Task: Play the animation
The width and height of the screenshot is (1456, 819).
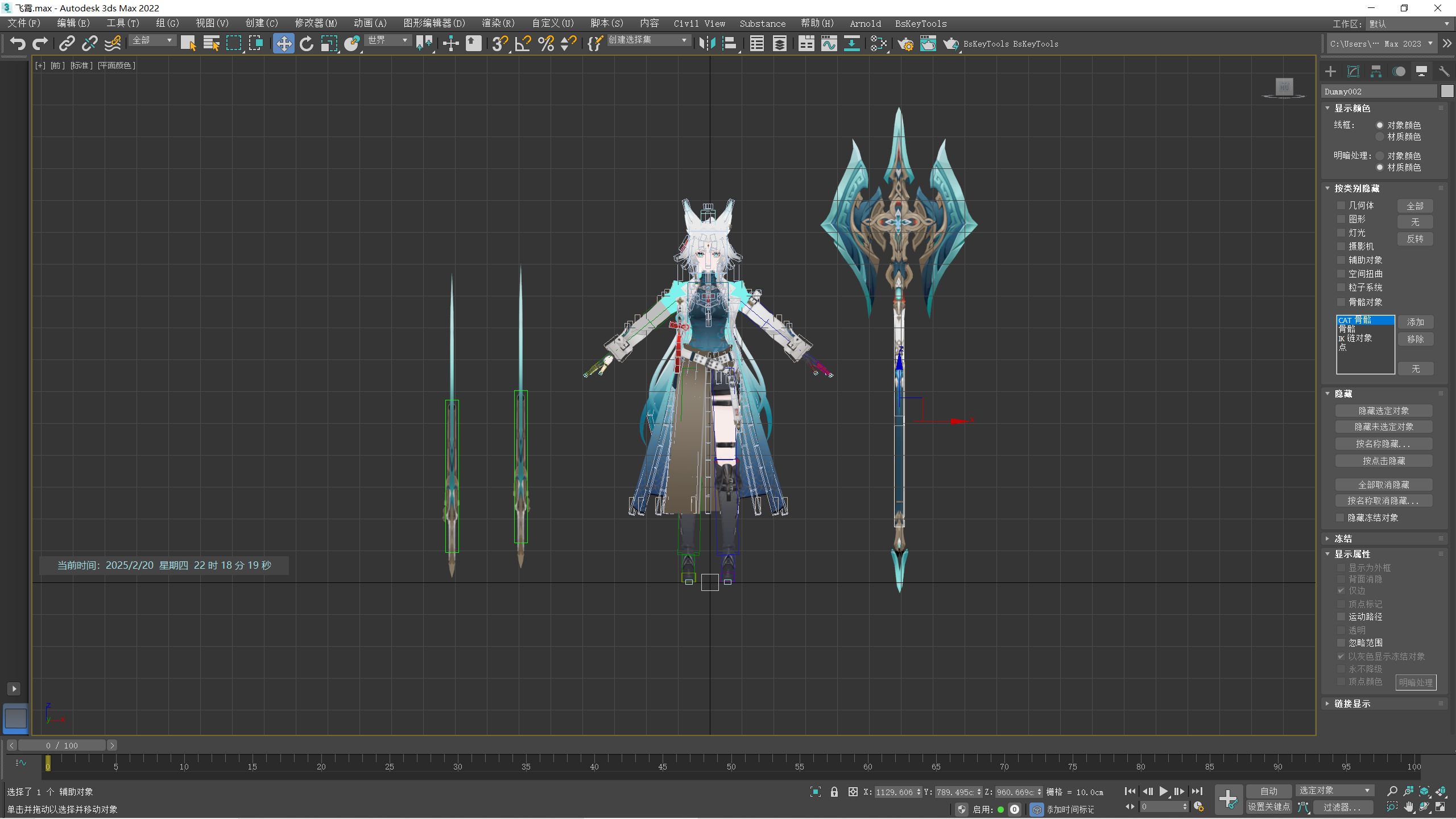Action: [x=1163, y=791]
